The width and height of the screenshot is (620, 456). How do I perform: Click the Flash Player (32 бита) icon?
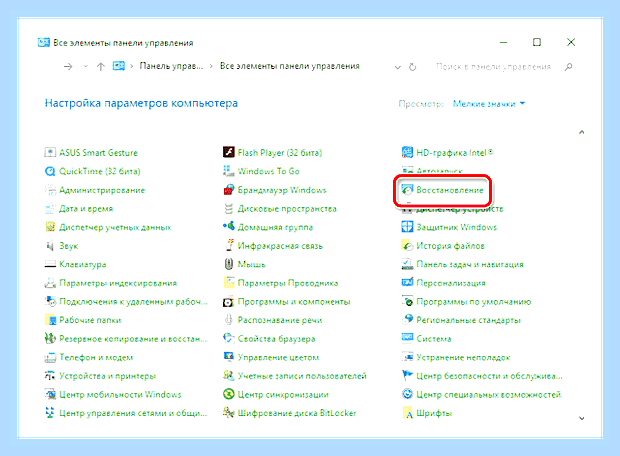coord(229,152)
